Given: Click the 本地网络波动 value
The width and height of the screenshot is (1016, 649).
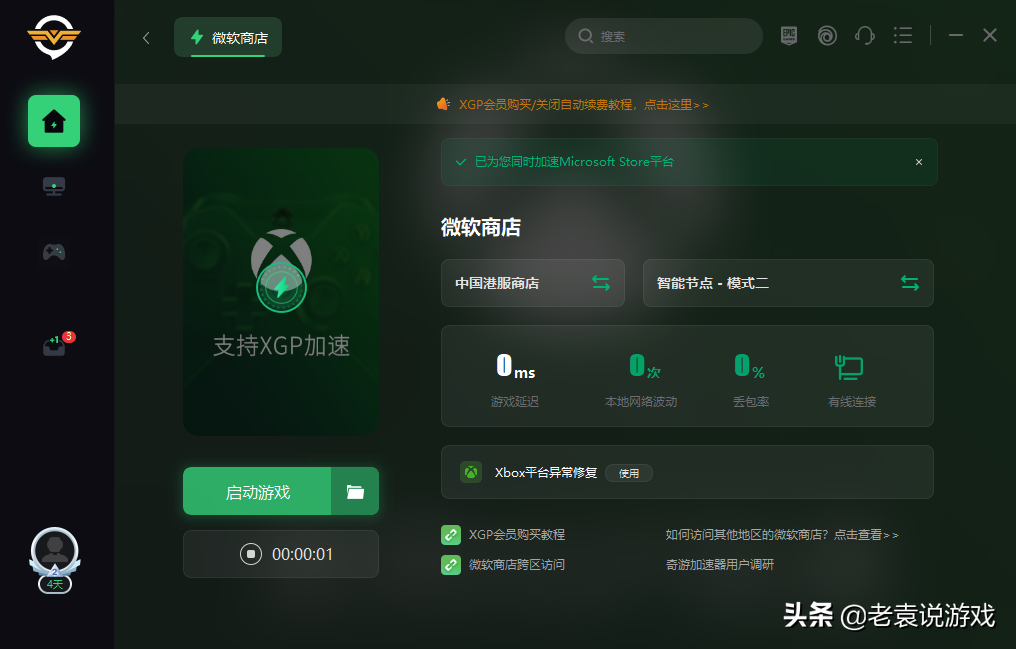Looking at the screenshot, I should point(645,367).
